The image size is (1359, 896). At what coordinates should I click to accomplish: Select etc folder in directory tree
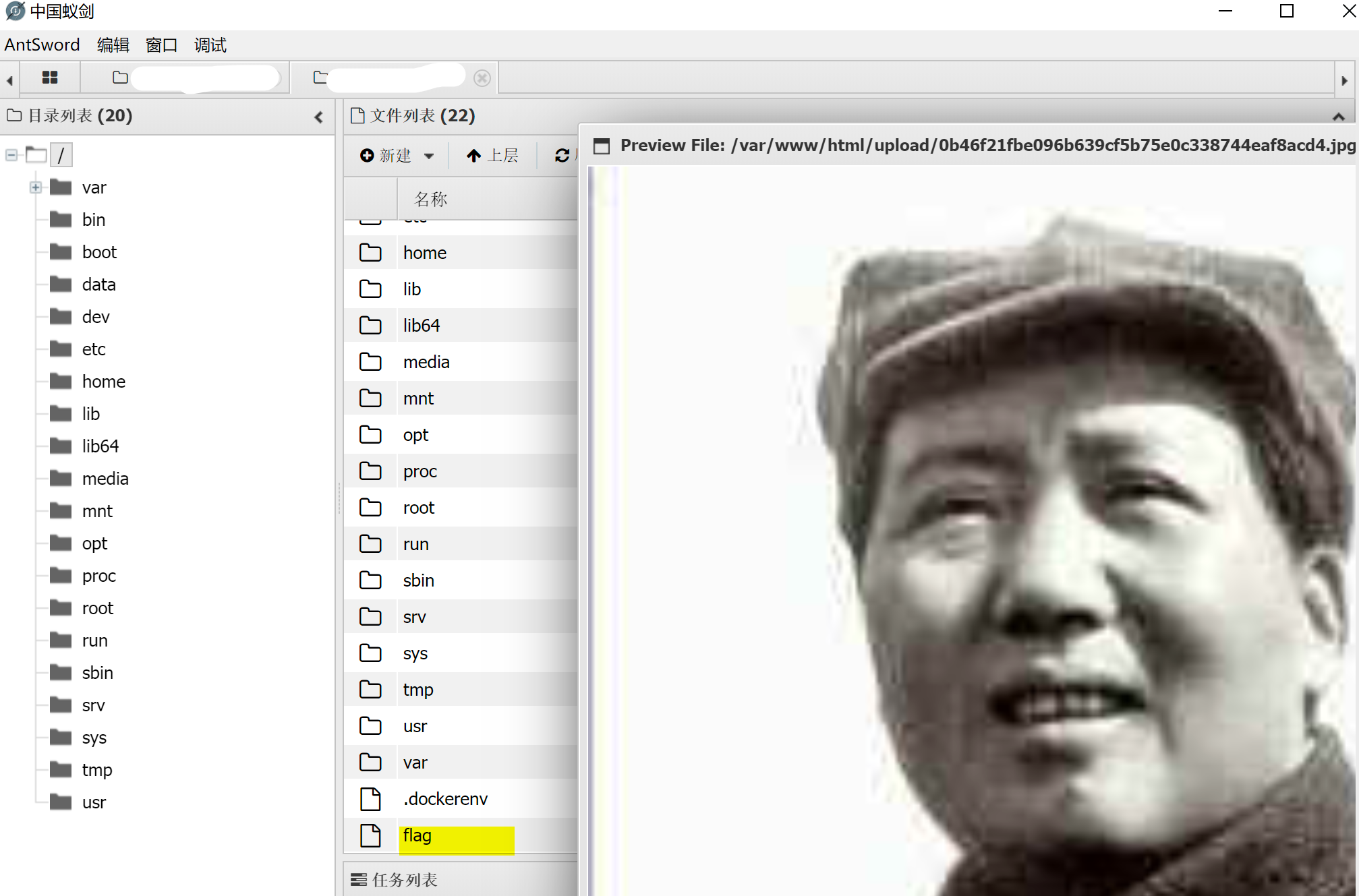click(94, 349)
